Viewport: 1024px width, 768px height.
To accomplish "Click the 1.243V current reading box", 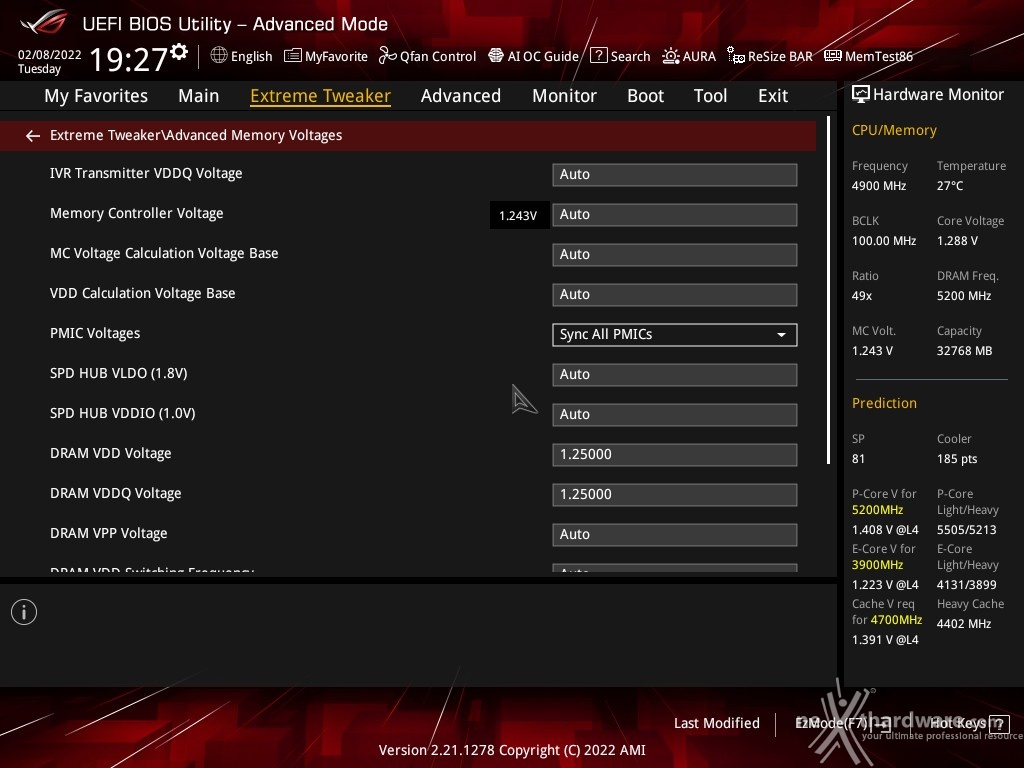I will click(519, 216).
